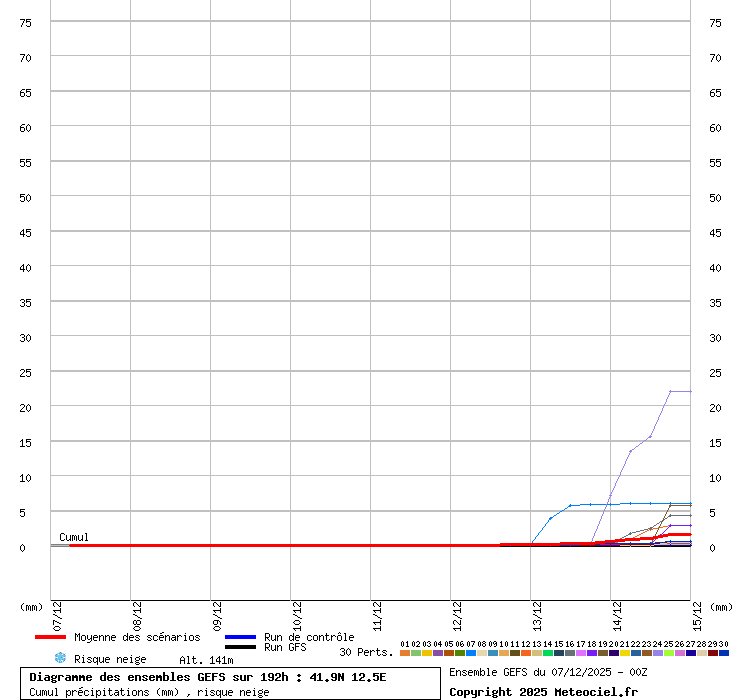This screenshot has width=740, height=700.
Task: Click the 'Alt. 141m' altitude label
Action: click(x=206, y=659)
